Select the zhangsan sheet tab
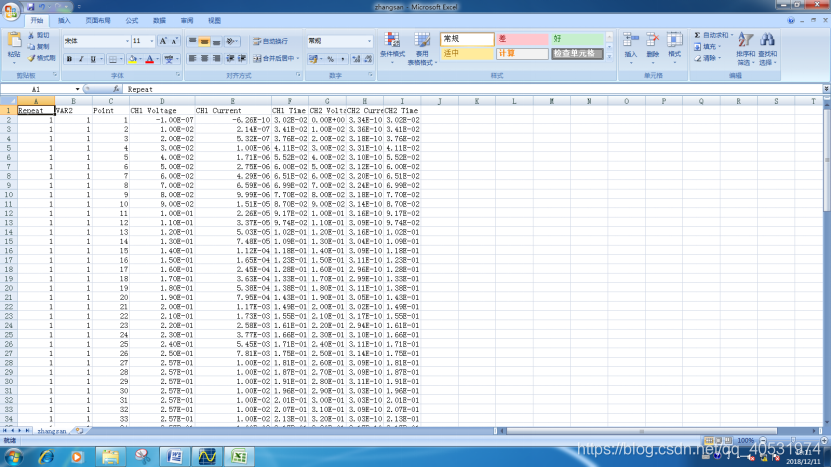The width and height of the screenshot is (831, 468). coord(51,431)
